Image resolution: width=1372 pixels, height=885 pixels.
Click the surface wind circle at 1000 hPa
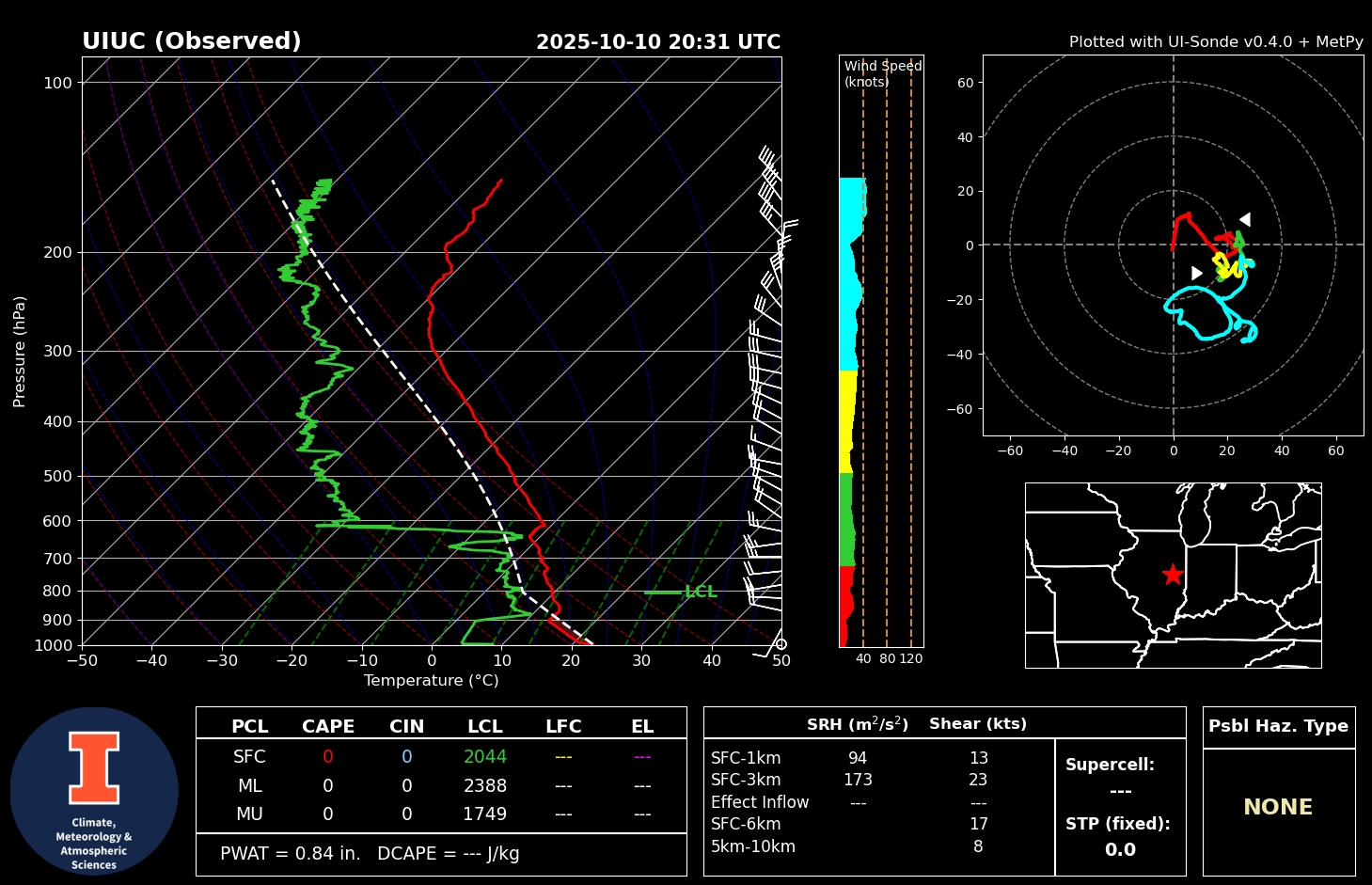[x=781, y=644]
